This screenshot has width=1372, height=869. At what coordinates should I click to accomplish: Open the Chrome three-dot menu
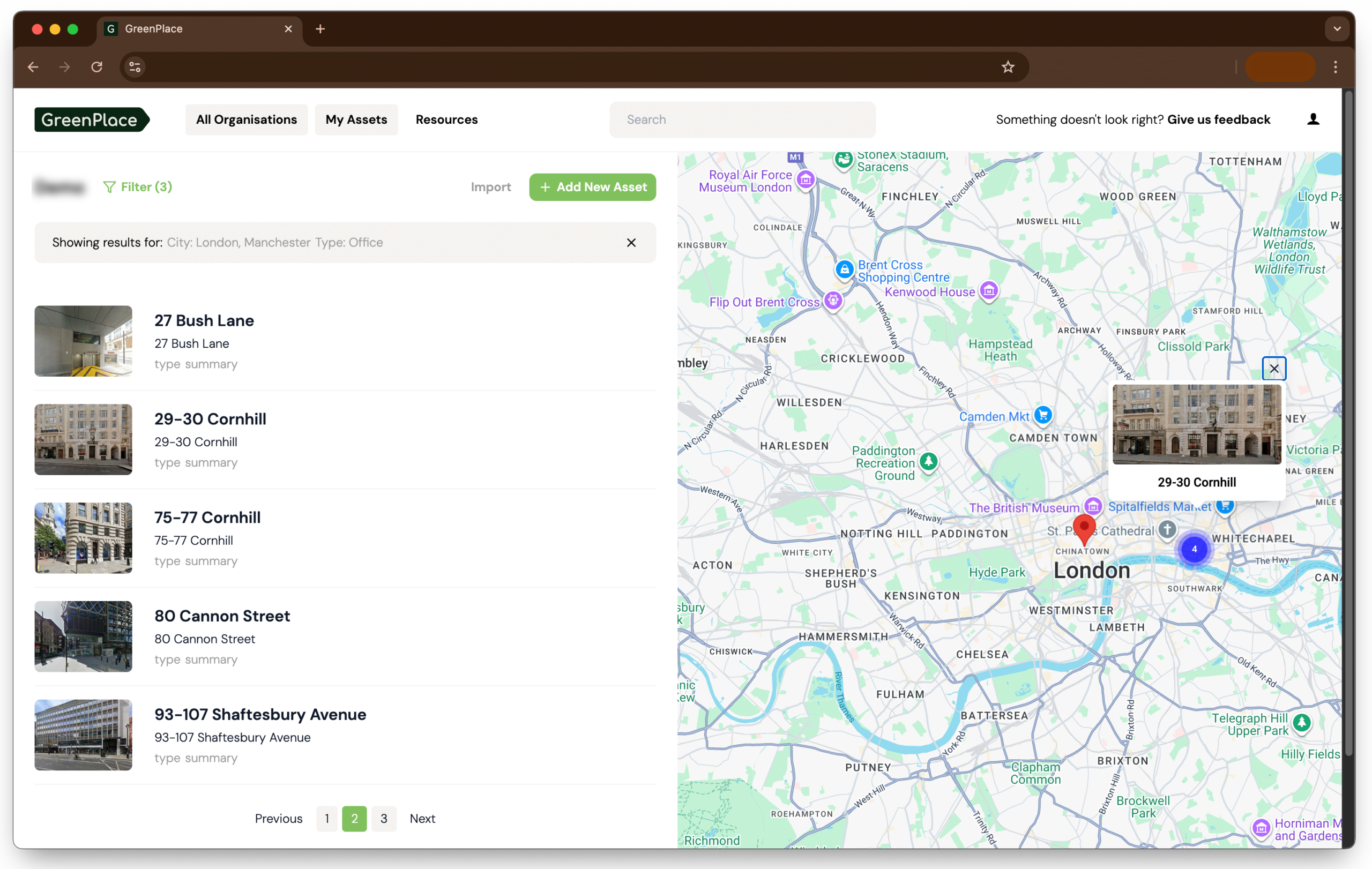click(x=1335, y=67)
